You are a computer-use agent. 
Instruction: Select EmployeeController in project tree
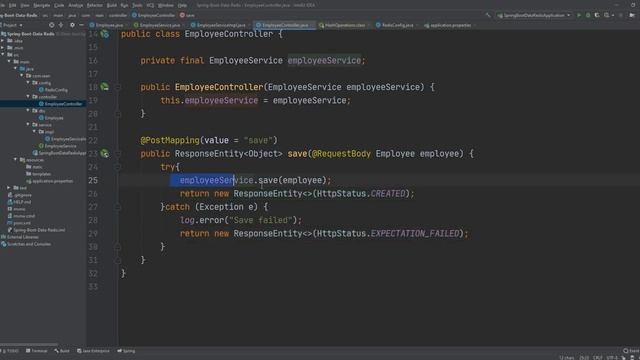(63, 104)
